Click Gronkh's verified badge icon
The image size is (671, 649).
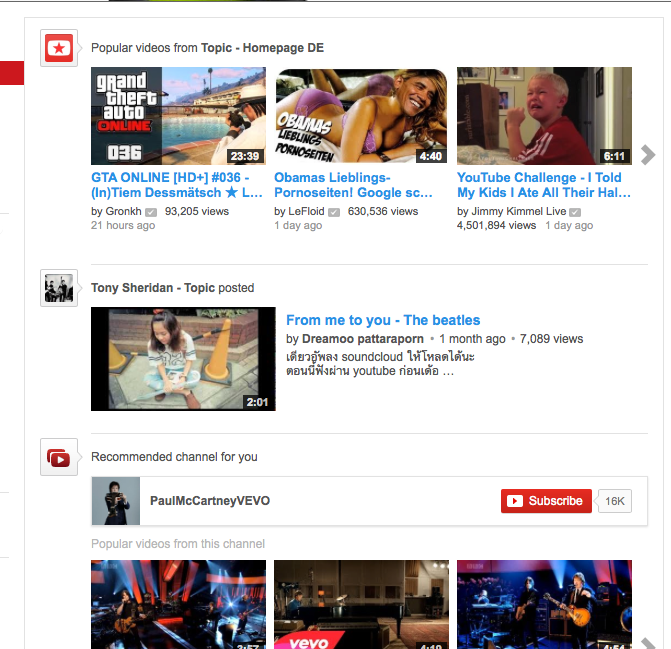(x=151, y=212)
